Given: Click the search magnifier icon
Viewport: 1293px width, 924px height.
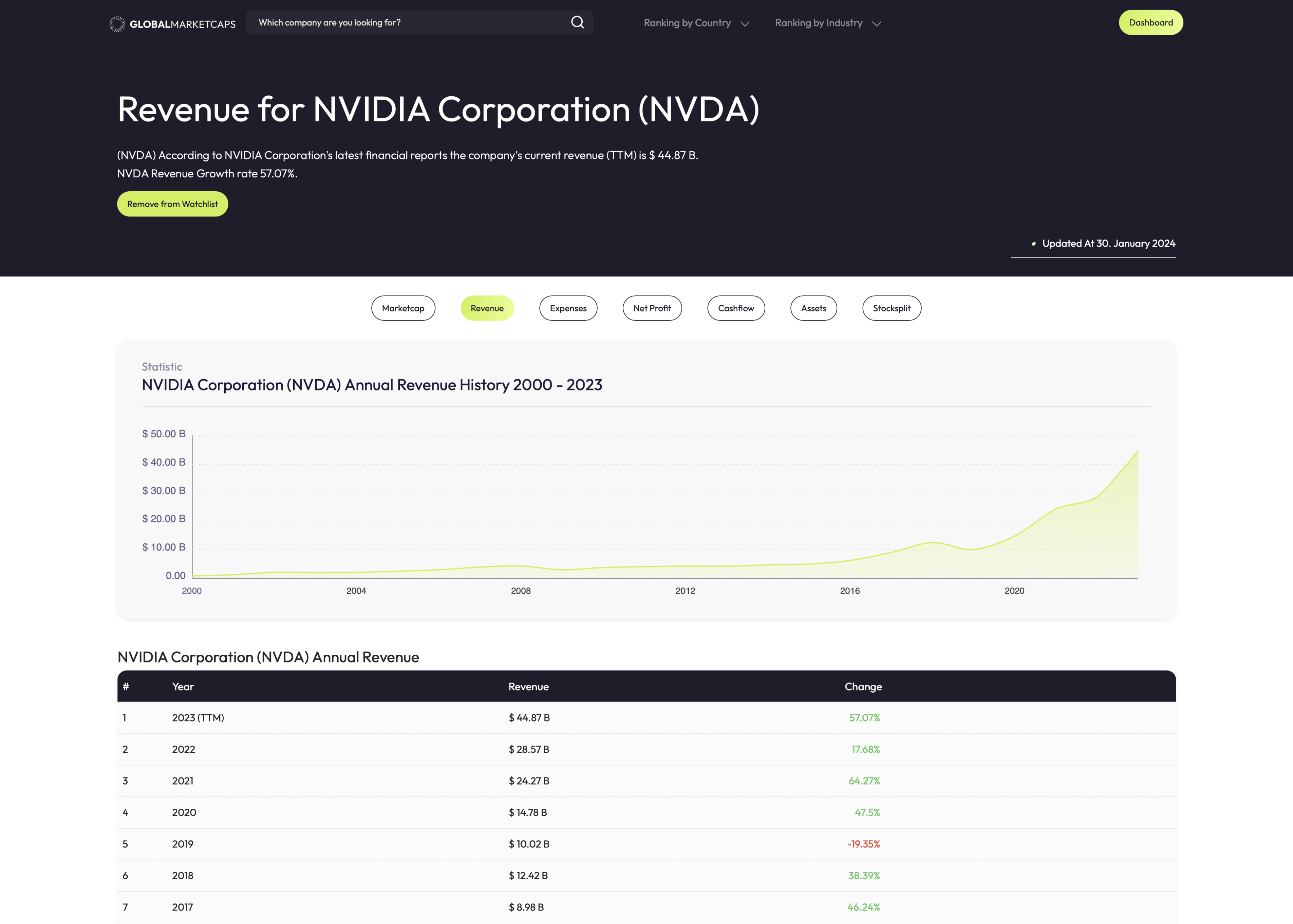Looking at the screenshot, I should click(x=577, y=22).
